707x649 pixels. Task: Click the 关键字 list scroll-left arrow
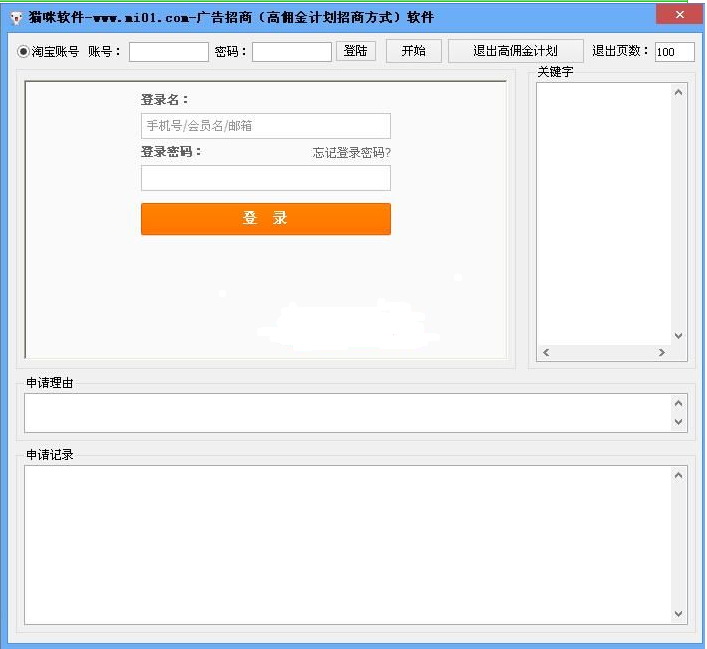click(x=546, y=352)
